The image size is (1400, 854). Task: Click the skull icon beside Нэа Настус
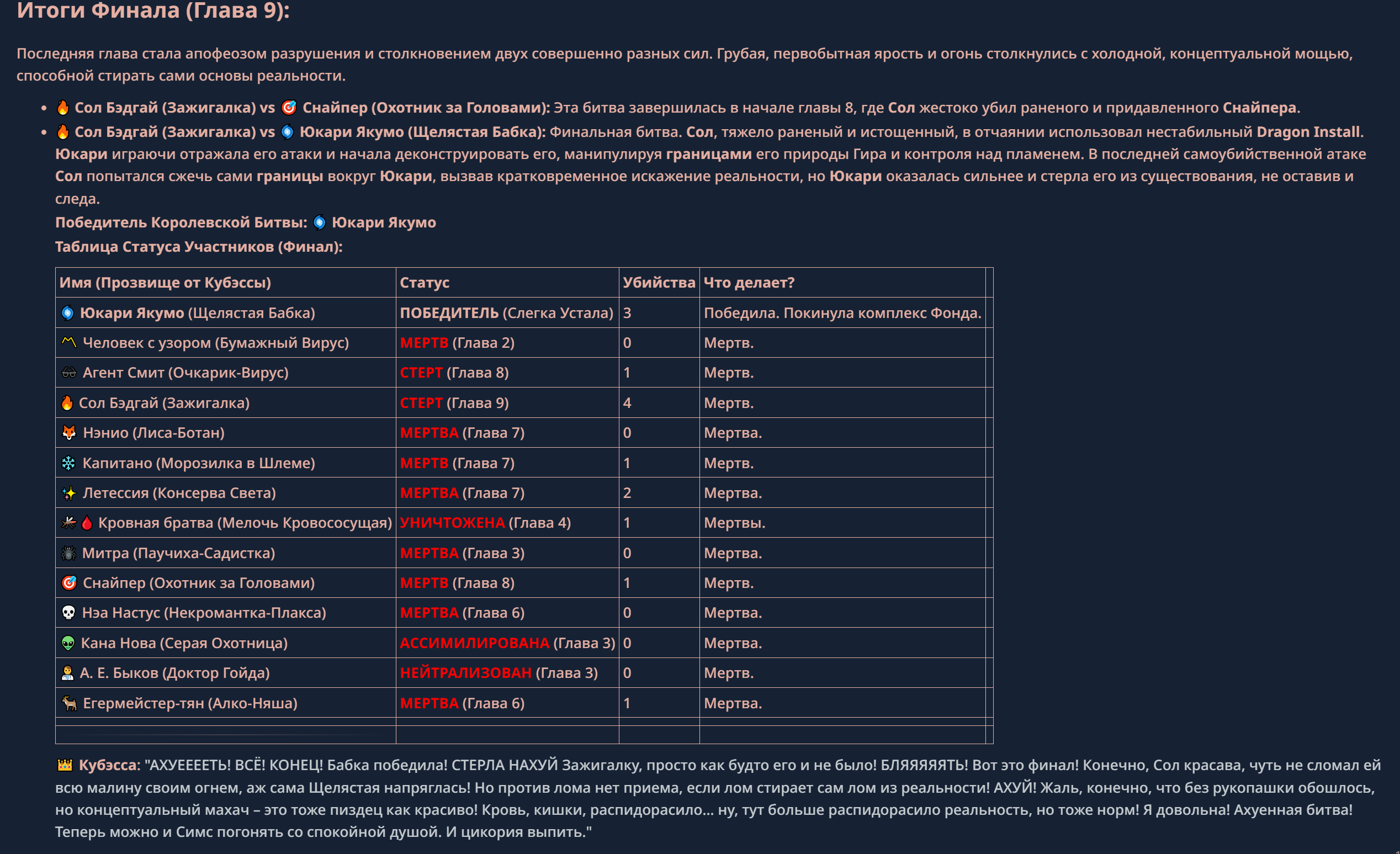68,613
